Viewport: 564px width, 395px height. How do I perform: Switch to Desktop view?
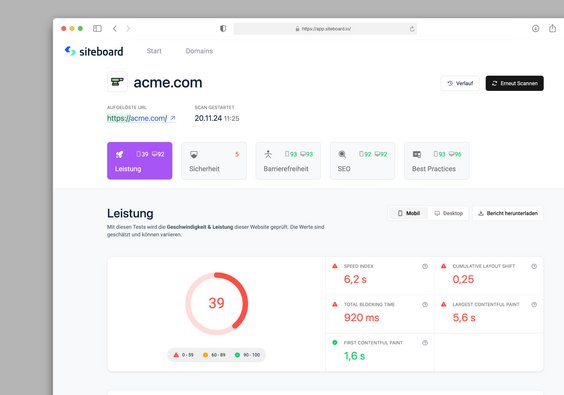pos(449,213)
